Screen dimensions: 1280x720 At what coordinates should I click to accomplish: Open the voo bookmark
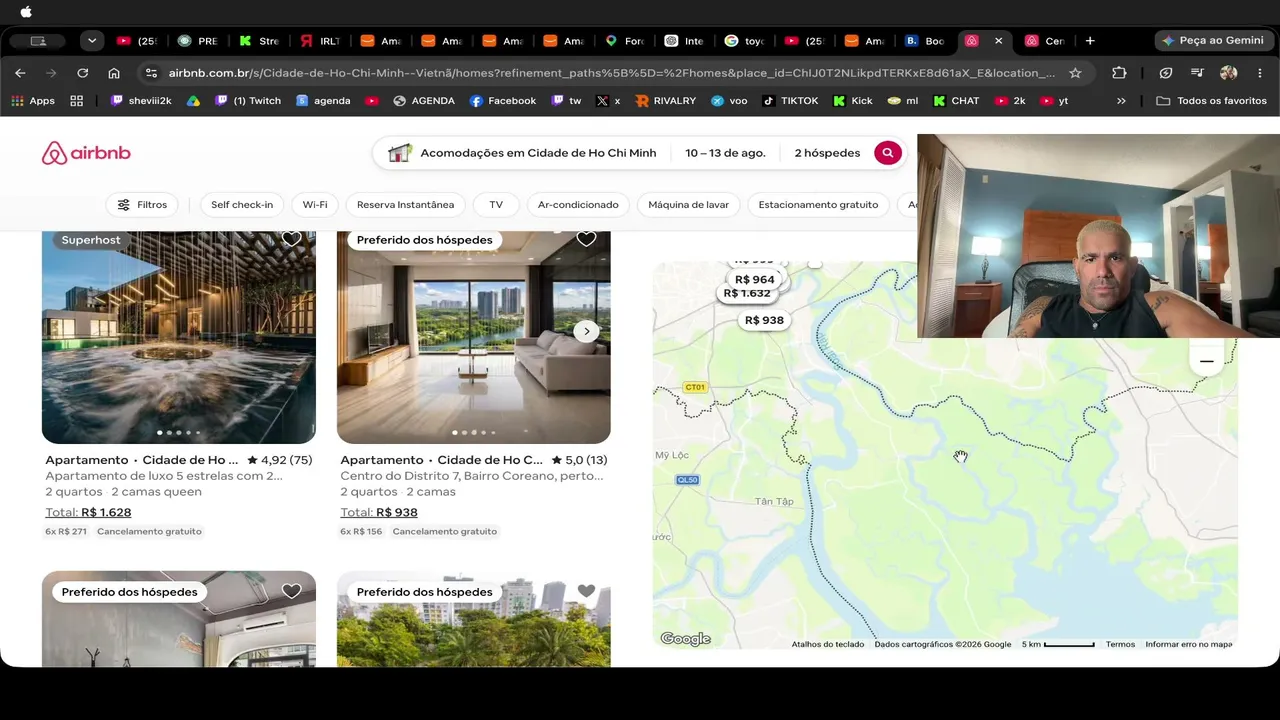729,101
